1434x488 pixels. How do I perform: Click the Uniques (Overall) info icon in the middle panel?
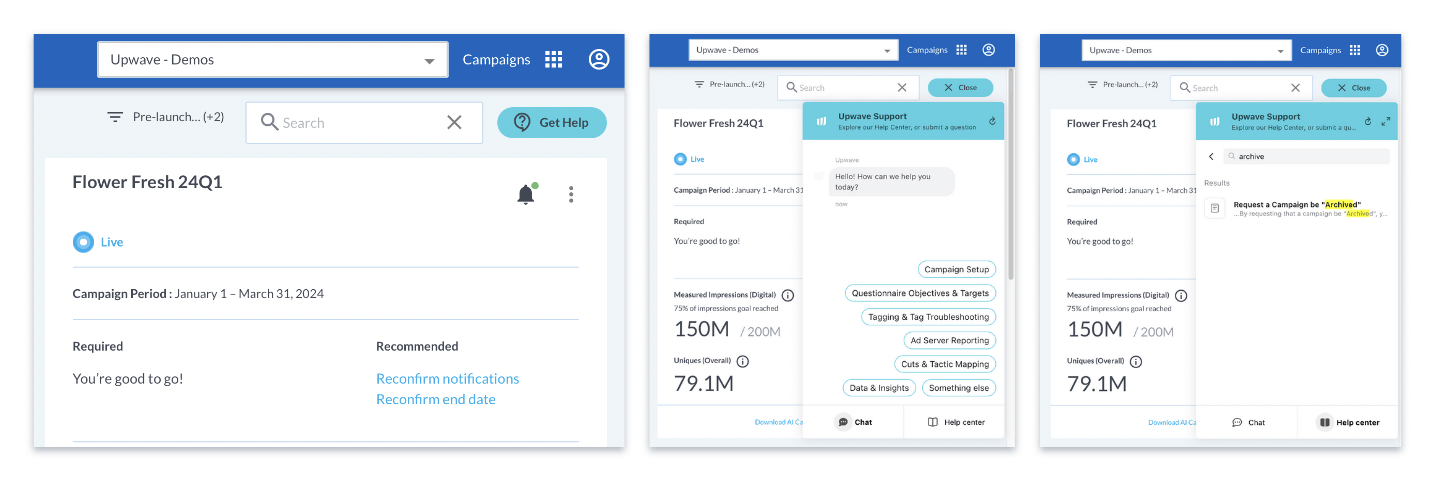pyautogui.click(x=743, y=361)
